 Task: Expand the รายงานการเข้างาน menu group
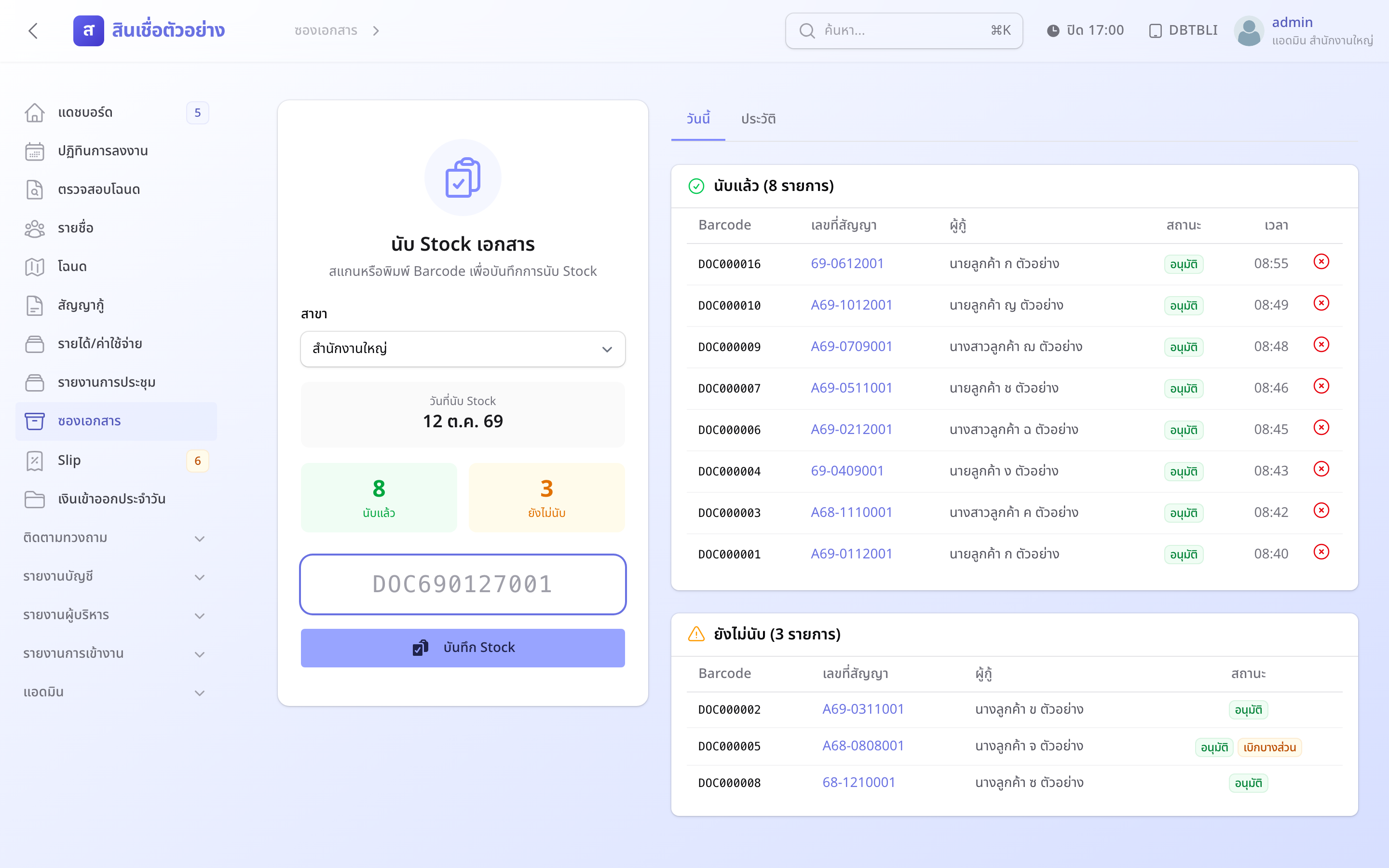pos(115,653)
